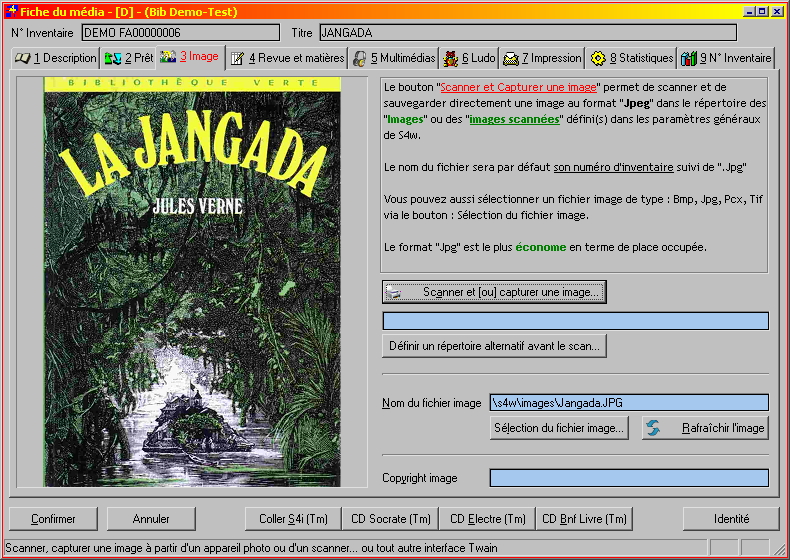Click the "Copyright image" label
Viewport: 790px width, 560px height.
pyautogui.click(x=420, y=478)
